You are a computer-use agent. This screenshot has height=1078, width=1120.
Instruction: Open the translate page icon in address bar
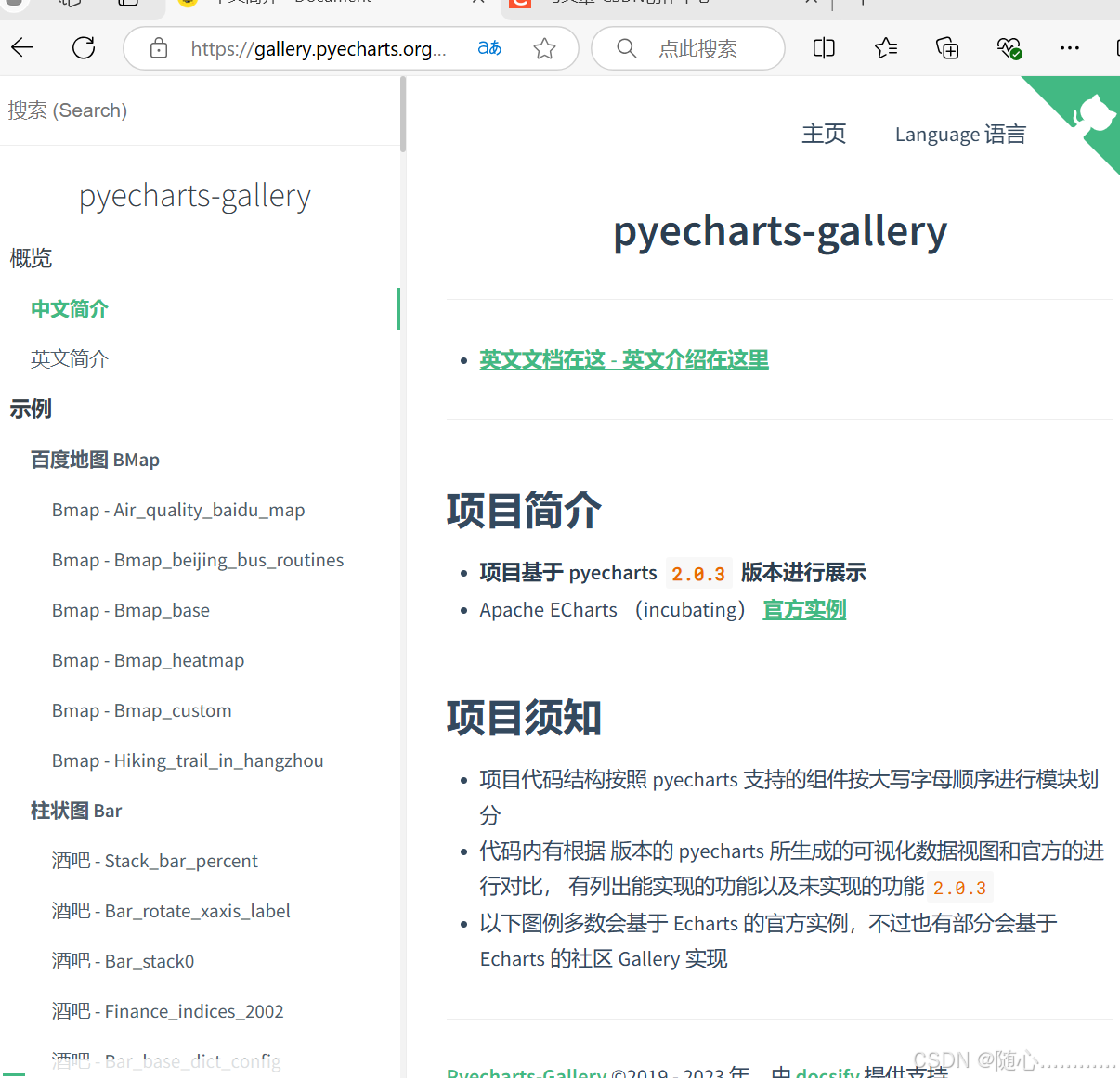coord(489,48)
